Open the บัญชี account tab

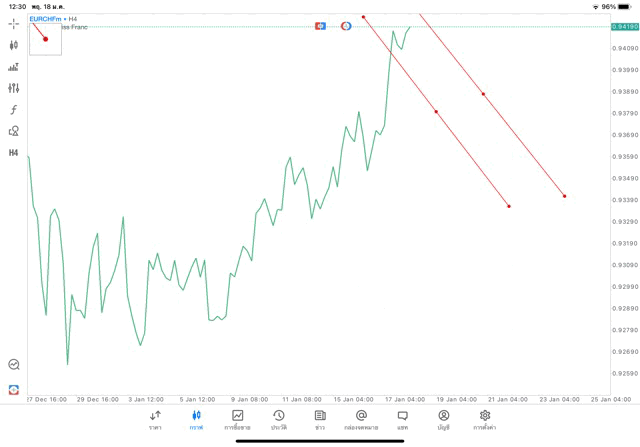443,420
